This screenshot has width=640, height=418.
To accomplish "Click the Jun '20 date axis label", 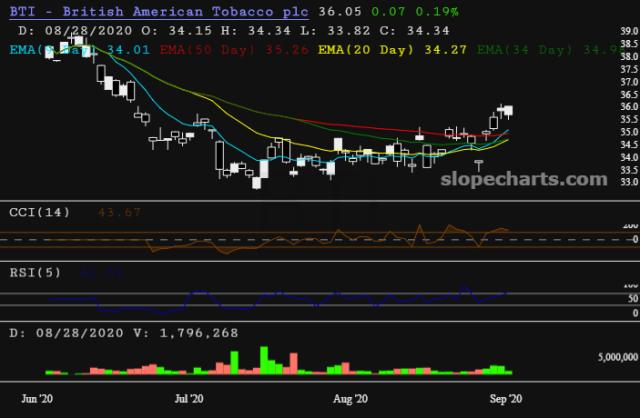I will tap(39, 399).
